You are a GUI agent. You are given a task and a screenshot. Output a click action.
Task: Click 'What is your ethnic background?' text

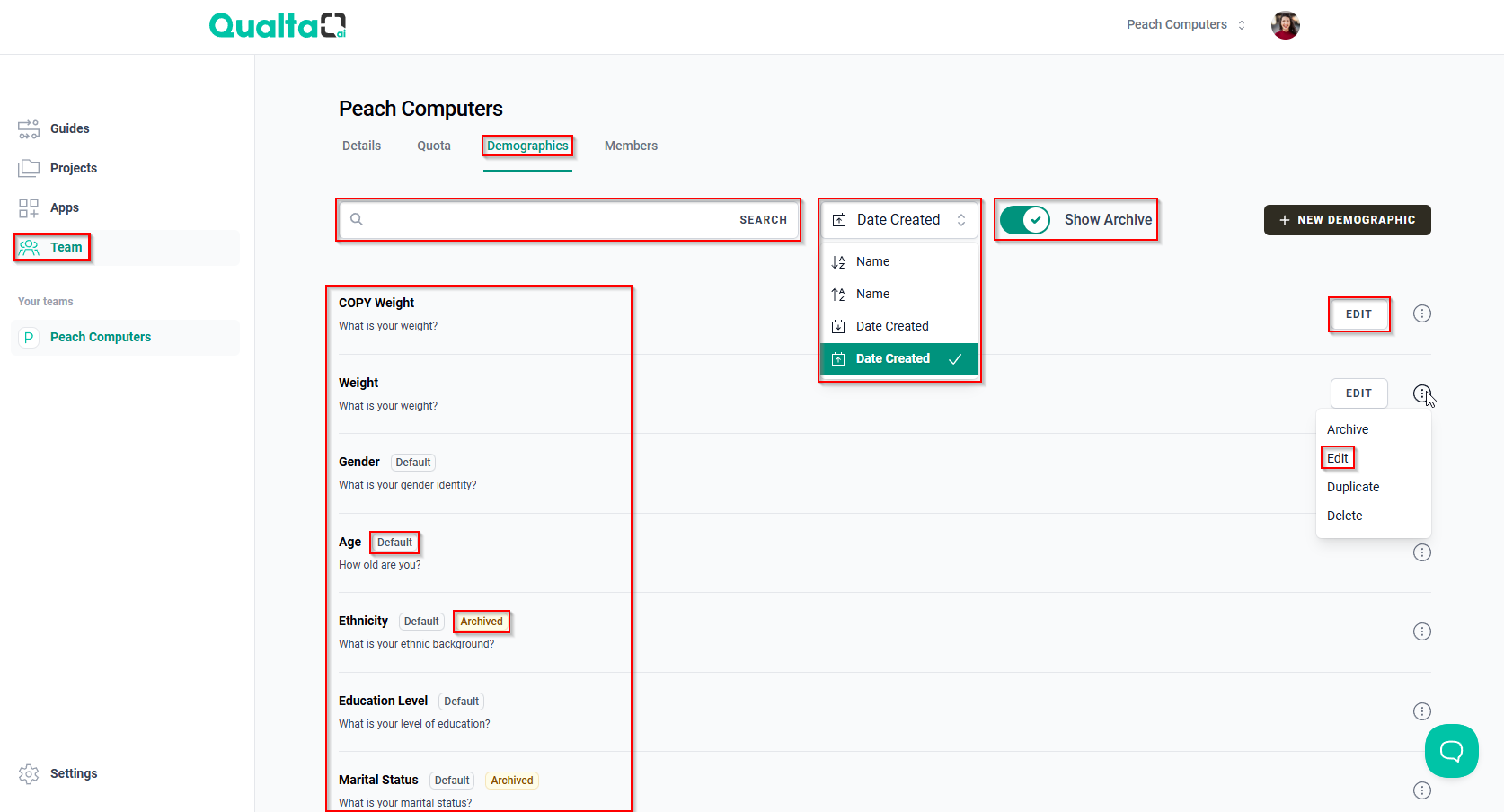417,644
